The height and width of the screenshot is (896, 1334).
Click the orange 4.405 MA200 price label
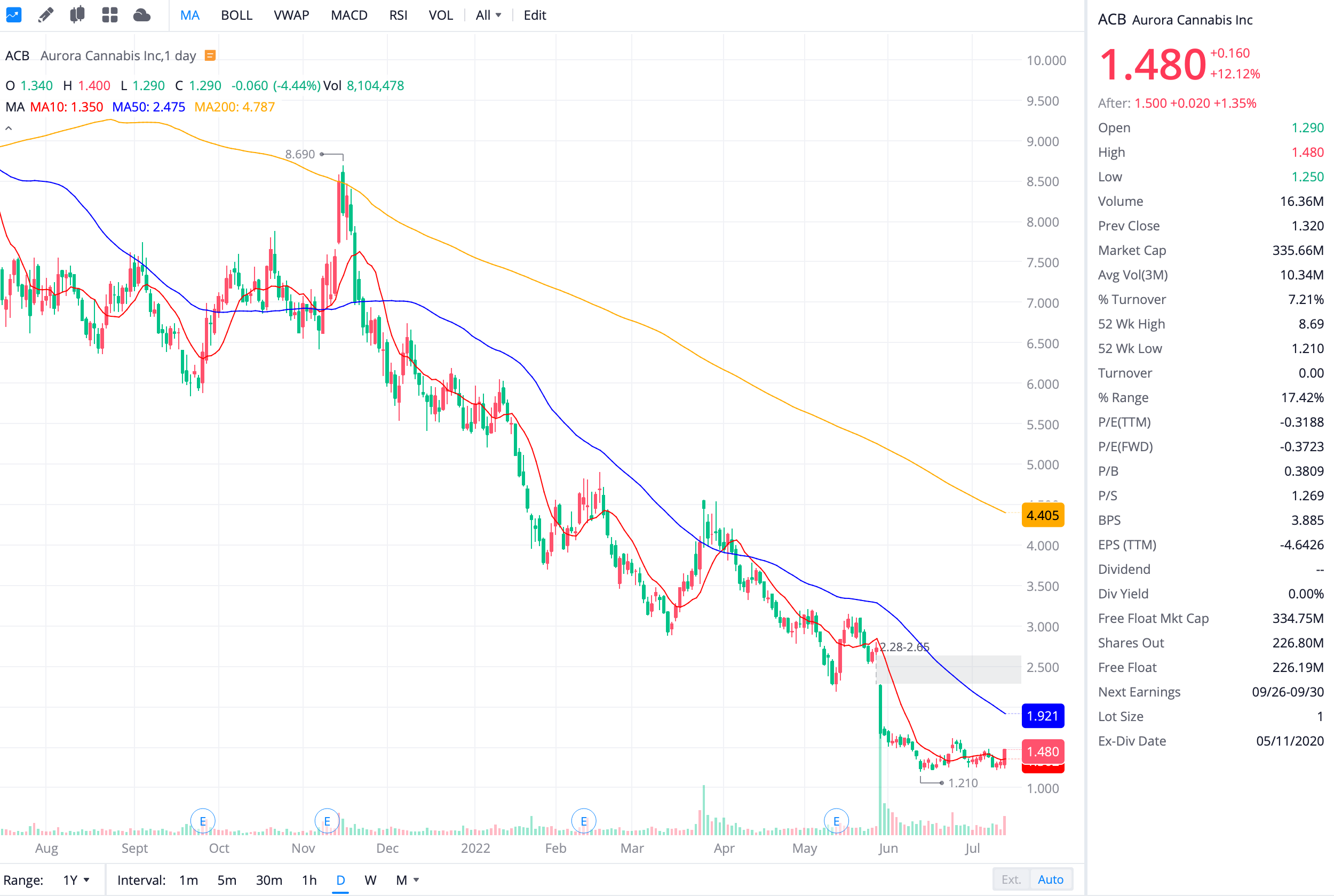tap(1042, 515)
